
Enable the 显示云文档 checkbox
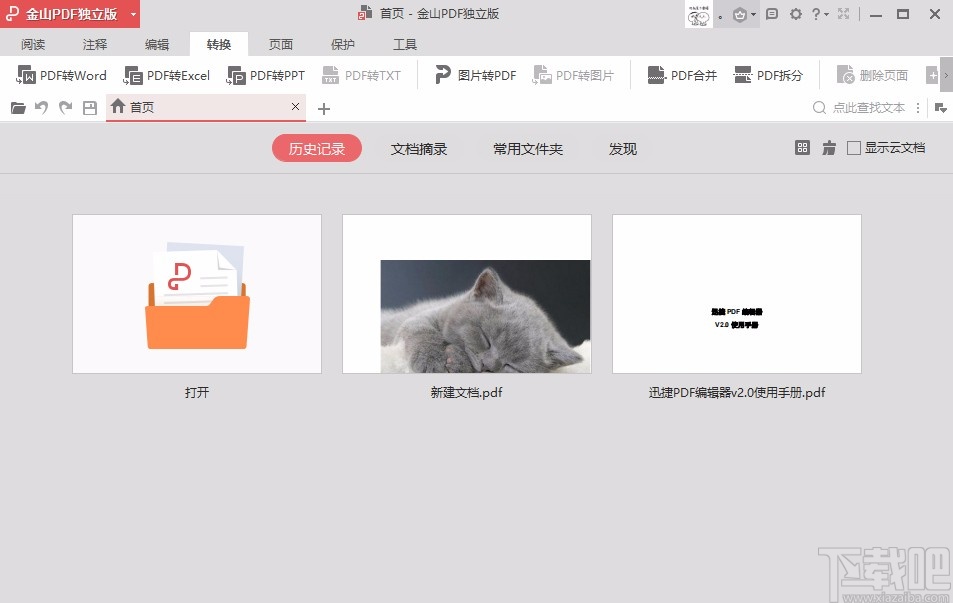[855, 147]
